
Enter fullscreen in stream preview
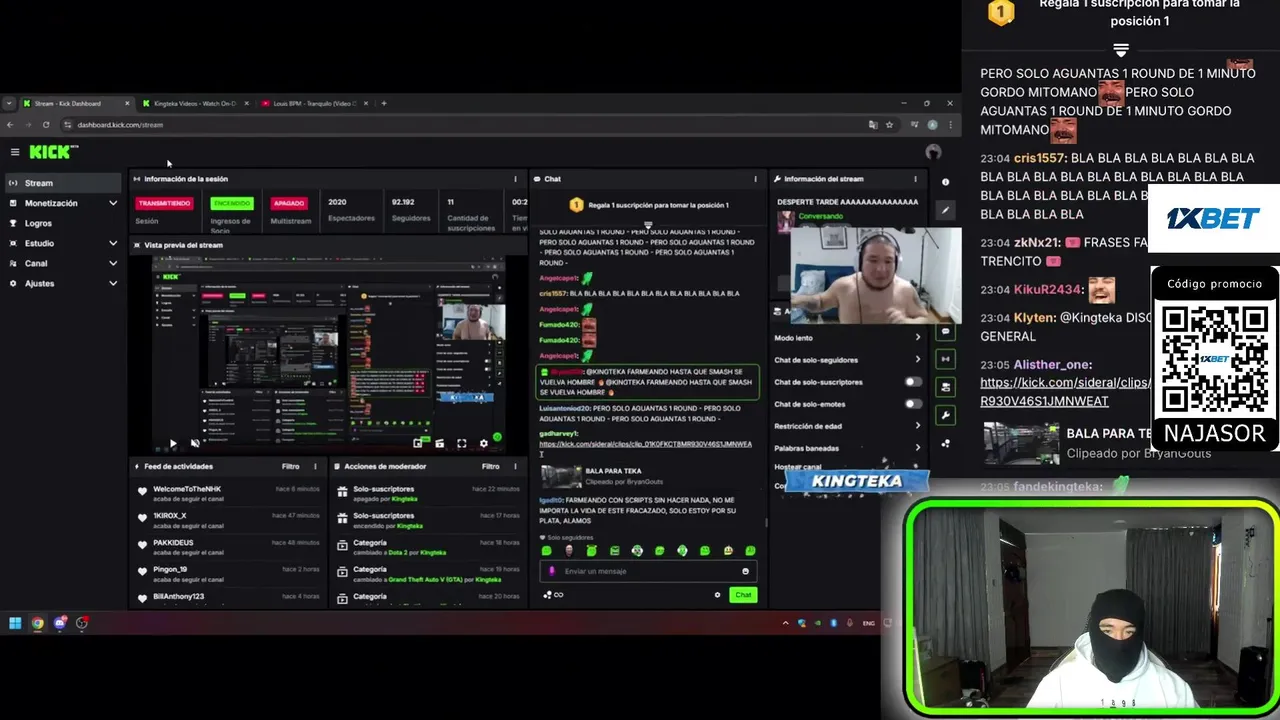pos(462,443)
